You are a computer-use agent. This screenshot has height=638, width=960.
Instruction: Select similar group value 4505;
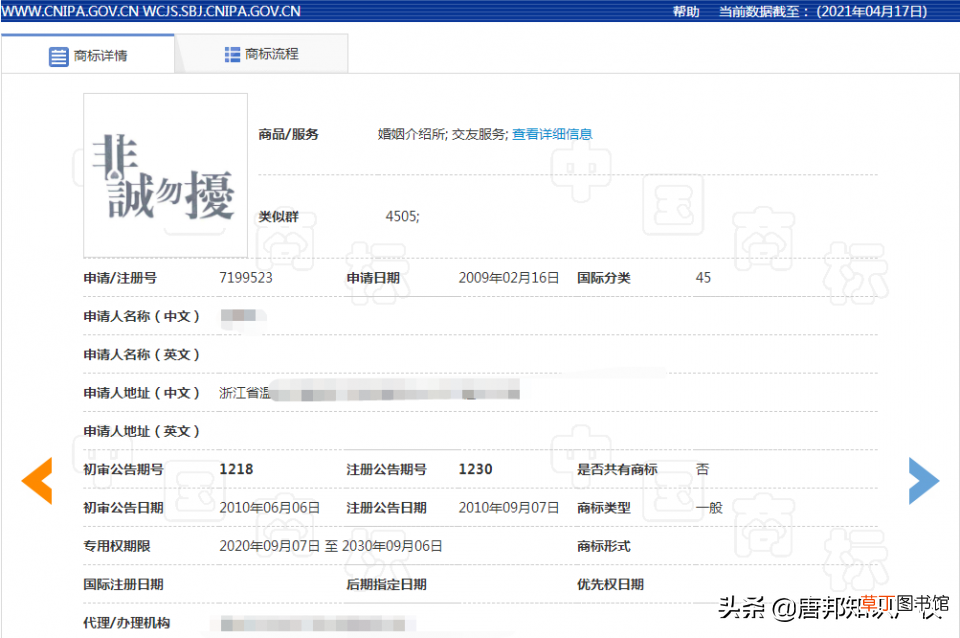[x=402, y=216]
